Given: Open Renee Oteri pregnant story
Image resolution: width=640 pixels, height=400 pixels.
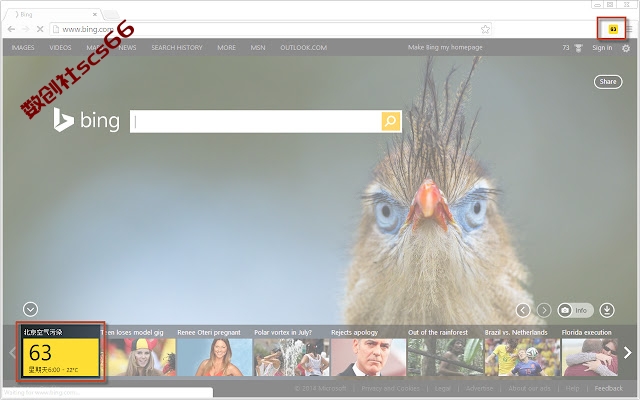Looking at the screenshot, I should (214, 353).
